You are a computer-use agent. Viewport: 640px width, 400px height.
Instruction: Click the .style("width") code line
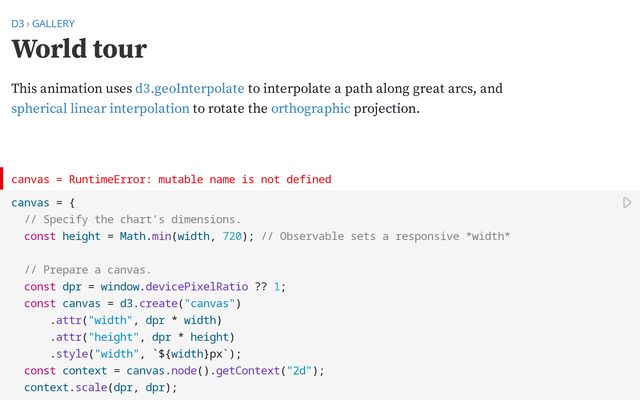(146, 354)
